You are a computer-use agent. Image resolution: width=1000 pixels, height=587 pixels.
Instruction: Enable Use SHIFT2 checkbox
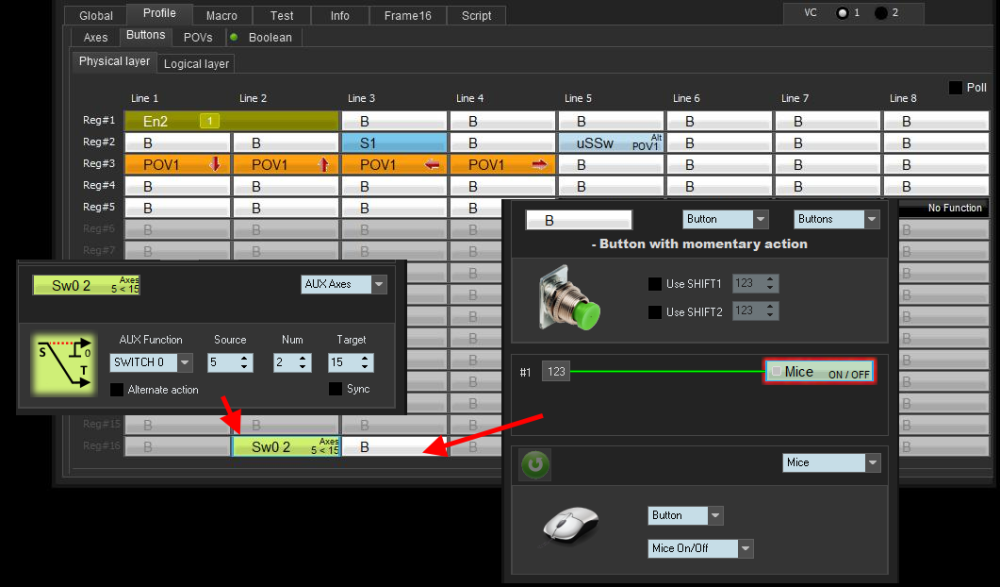(x=654, y=312)
